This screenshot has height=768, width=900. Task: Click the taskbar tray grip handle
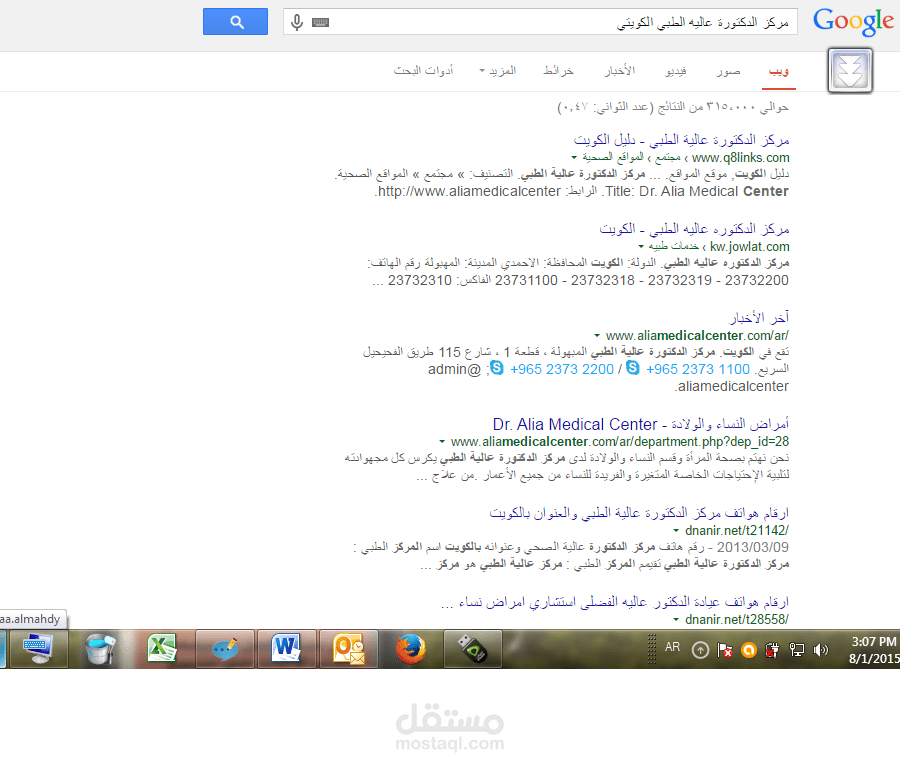[x=651, y=649]
